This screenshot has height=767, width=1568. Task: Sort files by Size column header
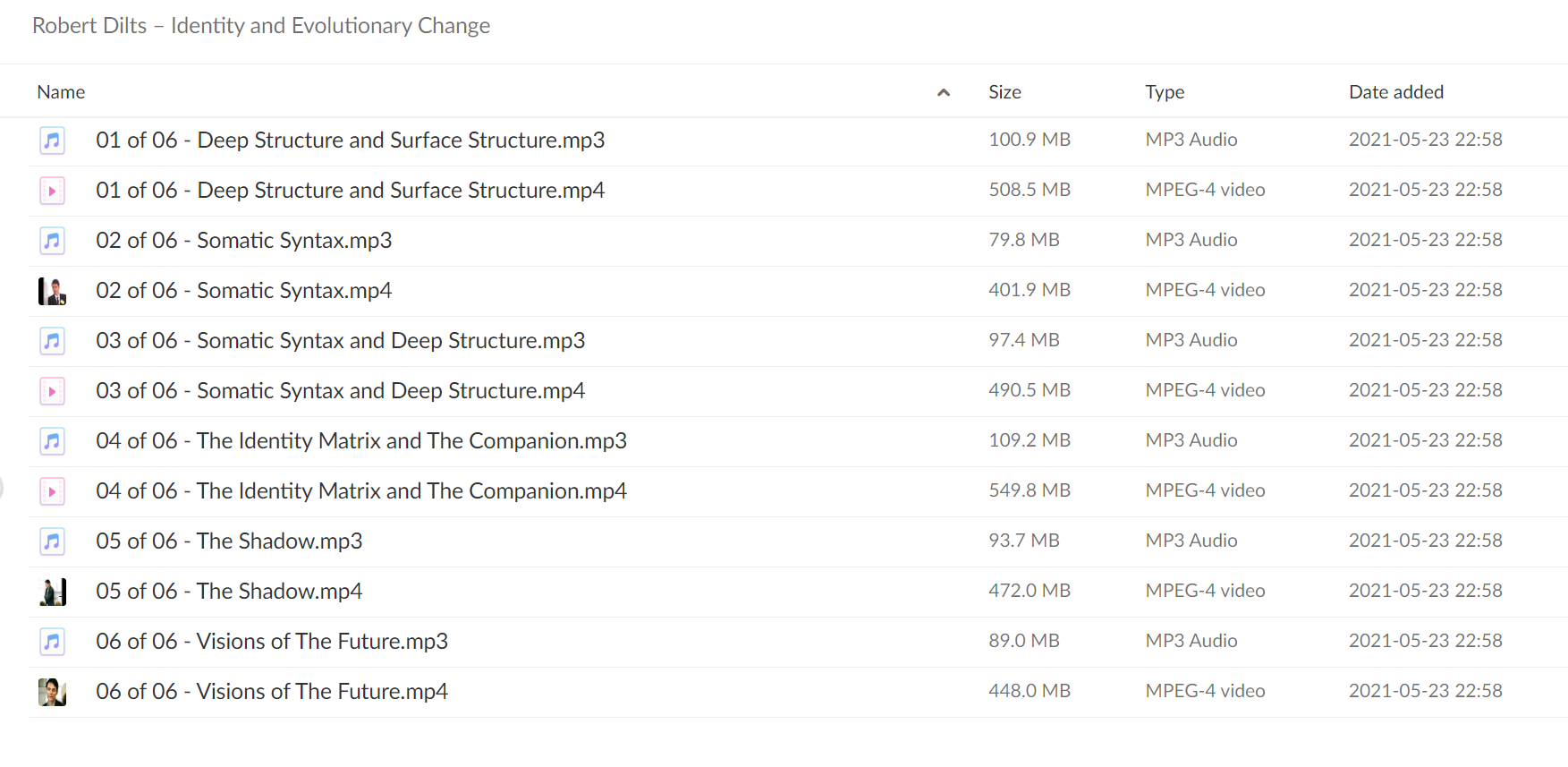1004,92
